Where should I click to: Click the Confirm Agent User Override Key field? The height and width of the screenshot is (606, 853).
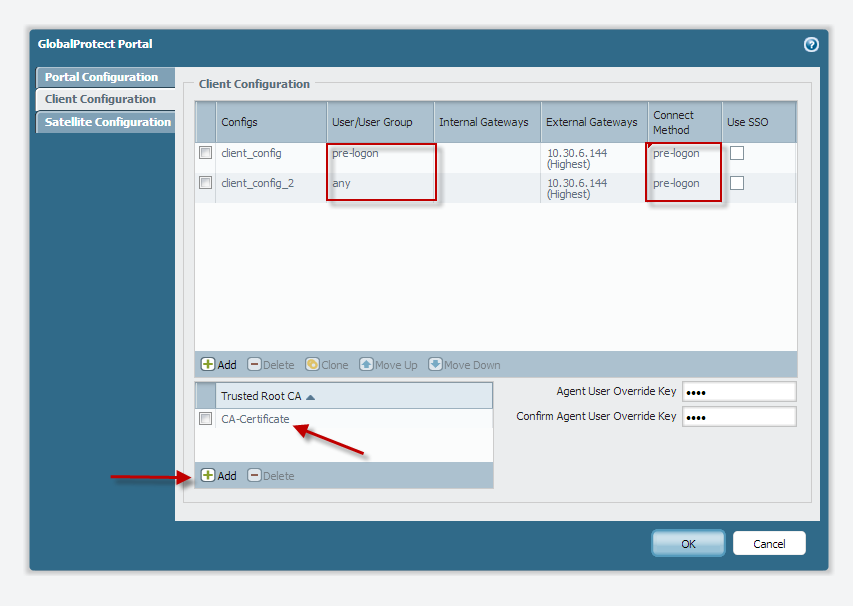coord(739,416)
